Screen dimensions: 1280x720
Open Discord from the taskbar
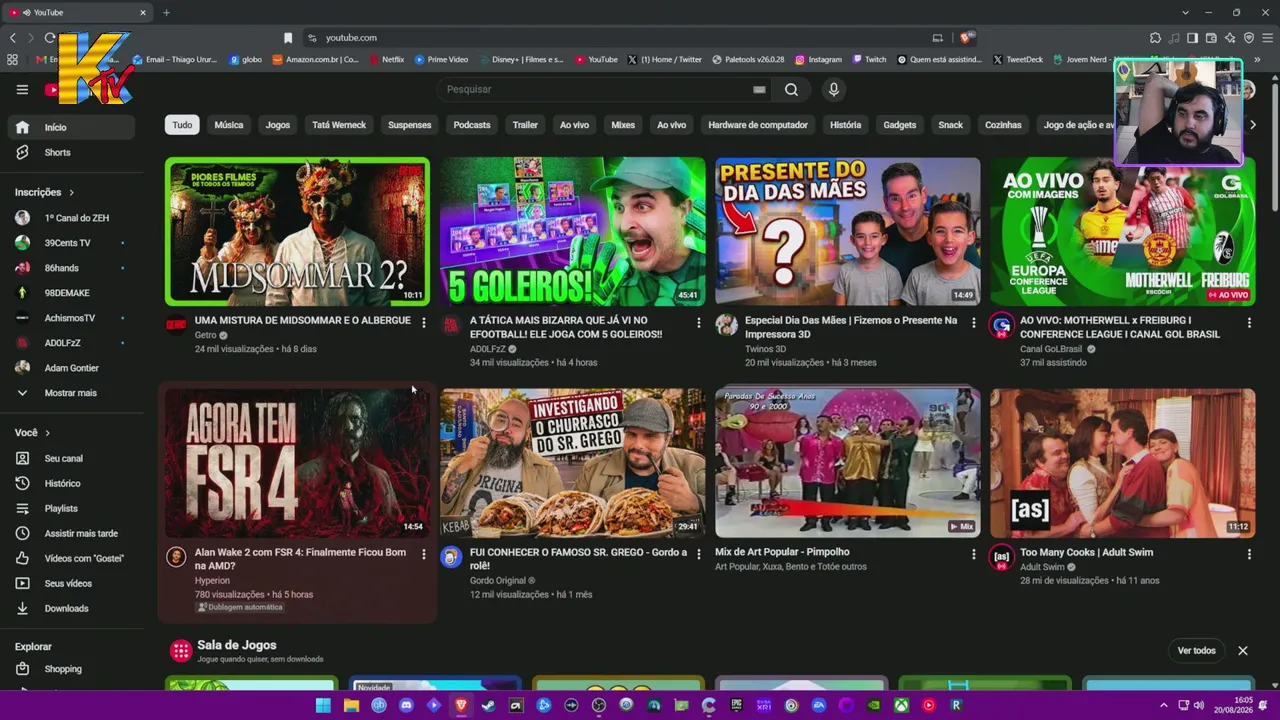pyautogui.click(x=406, y=705)
